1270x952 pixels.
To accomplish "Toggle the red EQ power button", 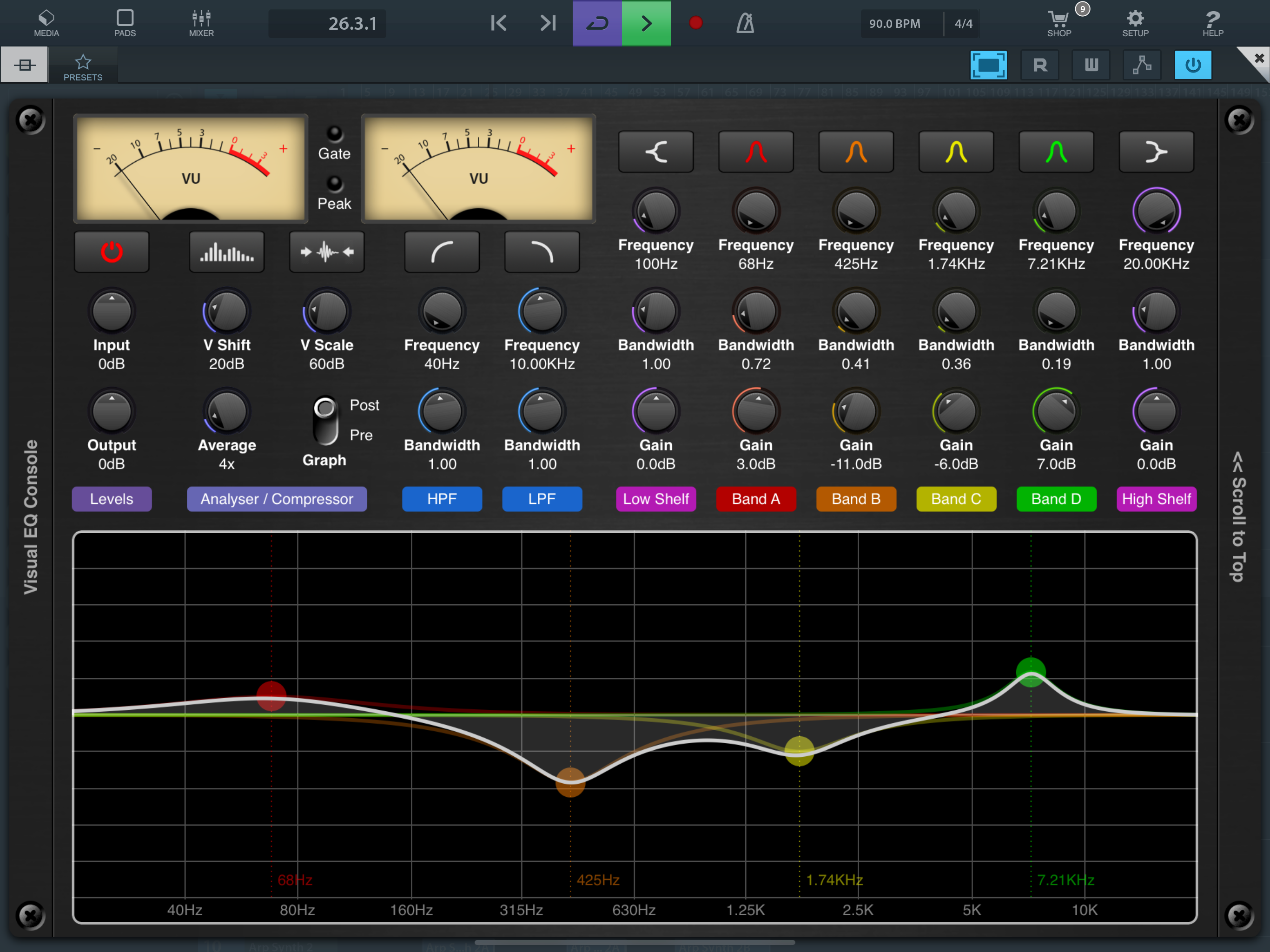I will coord(112,252).
